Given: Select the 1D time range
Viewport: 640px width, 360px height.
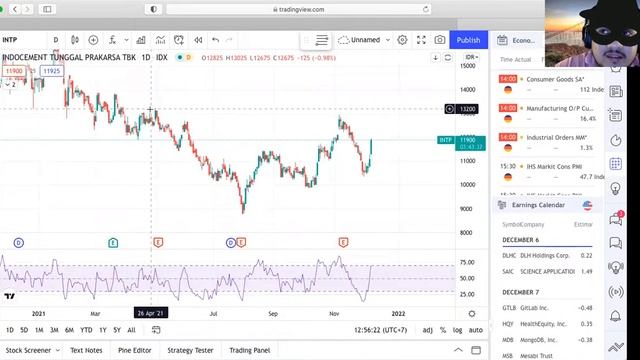Looking at the screenshot, I should point(10,330).
